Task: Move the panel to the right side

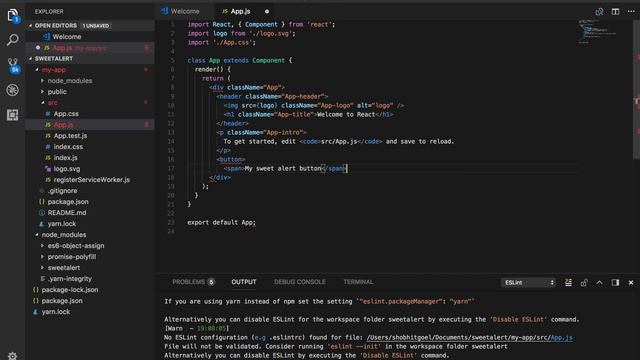Action: point(615,282)
